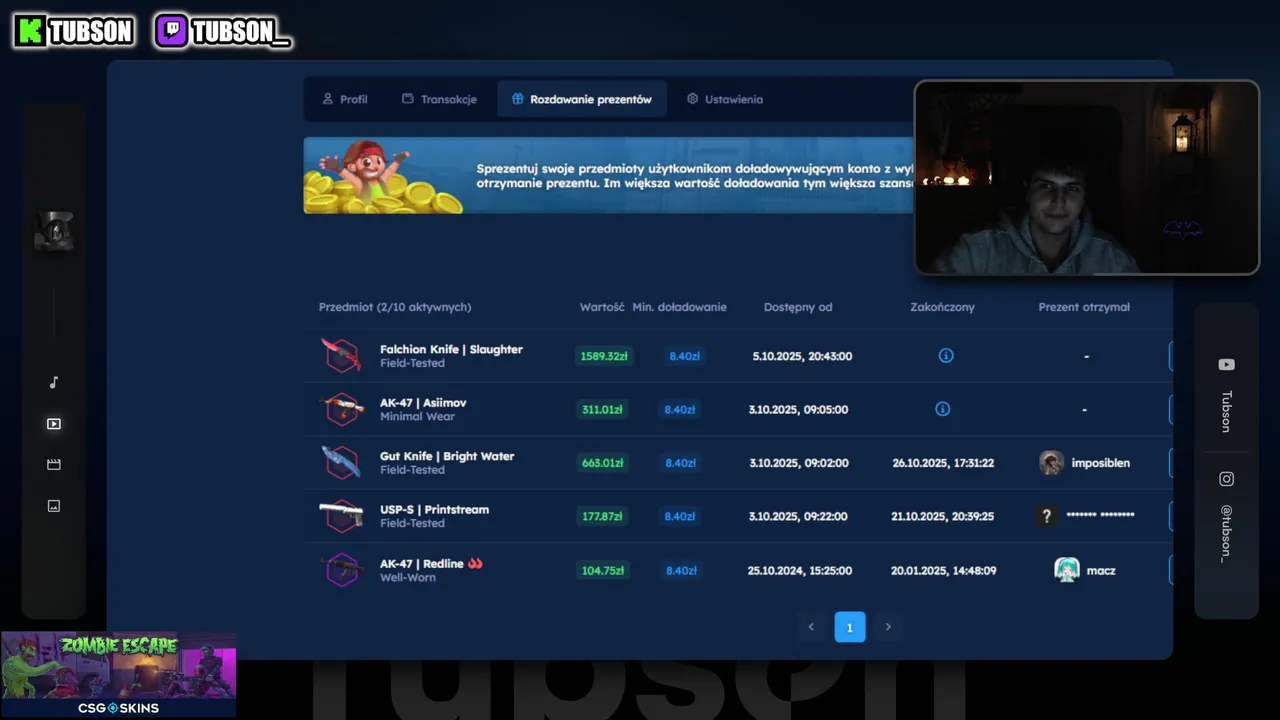
Task: Open the Profil tab
Action: click(344, 99)
